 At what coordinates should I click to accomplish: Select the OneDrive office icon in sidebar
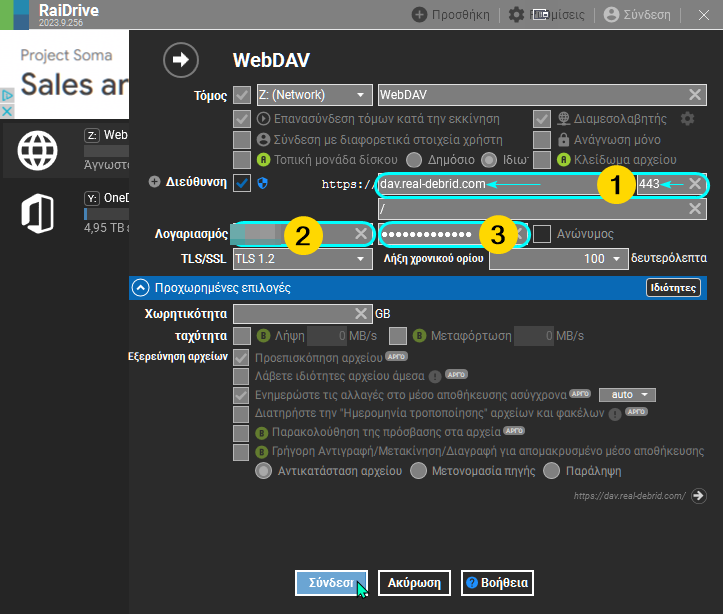tap(37, 213)
